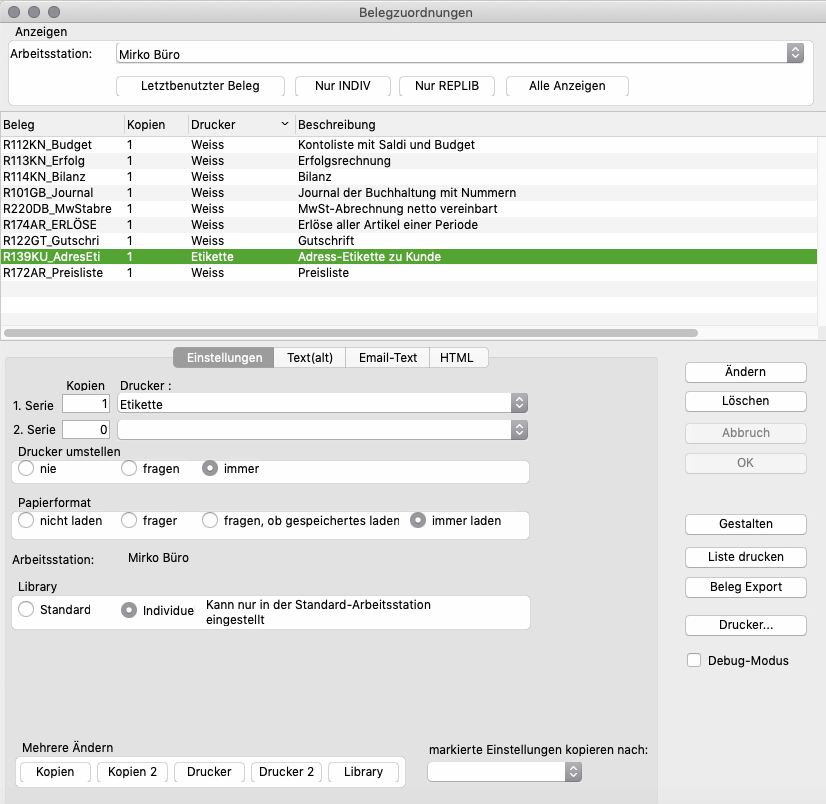Switch to the Email-Text tab
Screen dimensions: 826x804
pos(387,358)
